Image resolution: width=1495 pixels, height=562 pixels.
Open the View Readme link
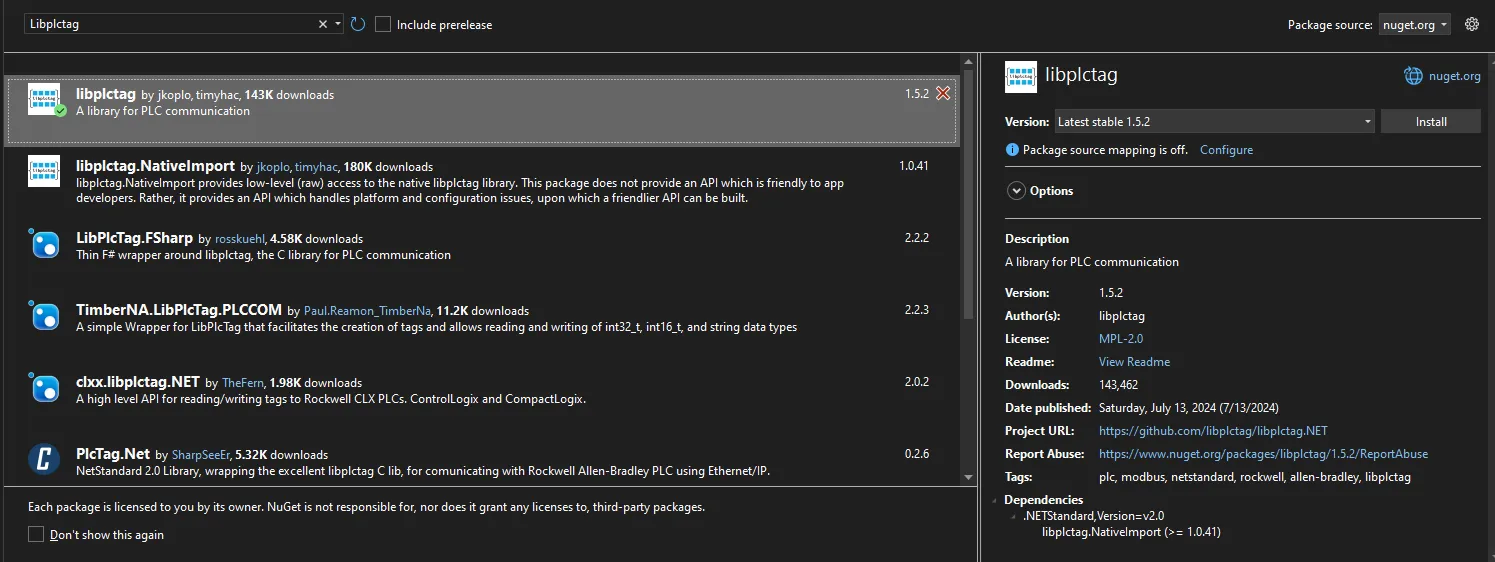1134,362
